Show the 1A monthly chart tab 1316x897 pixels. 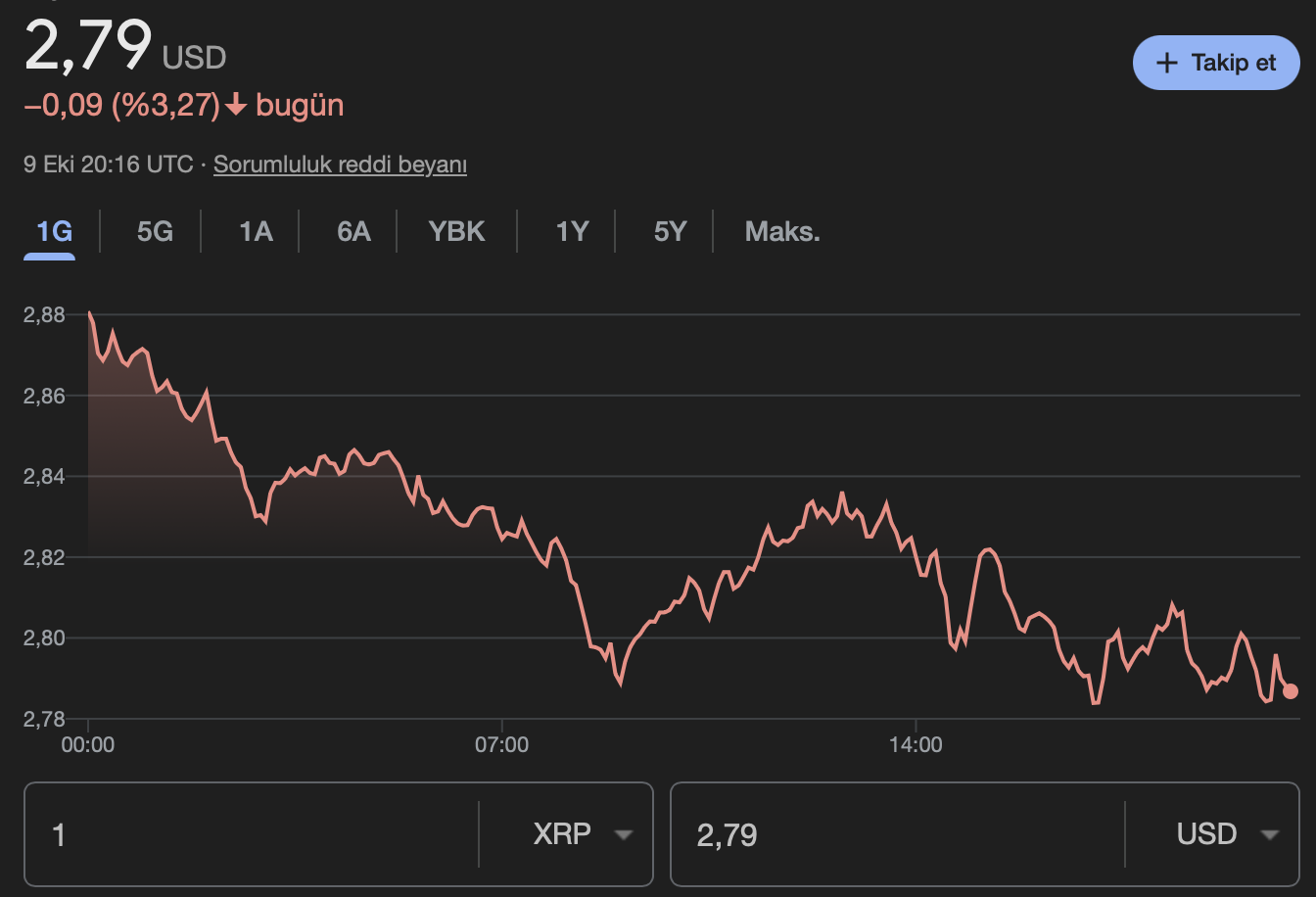(x=256, y=232)
